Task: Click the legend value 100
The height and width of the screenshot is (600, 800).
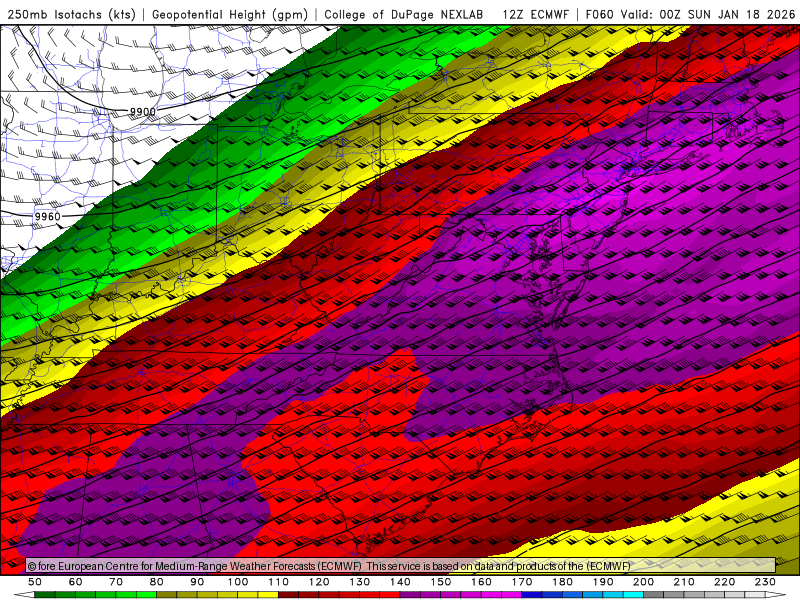Action: click(x=238, y=582)
